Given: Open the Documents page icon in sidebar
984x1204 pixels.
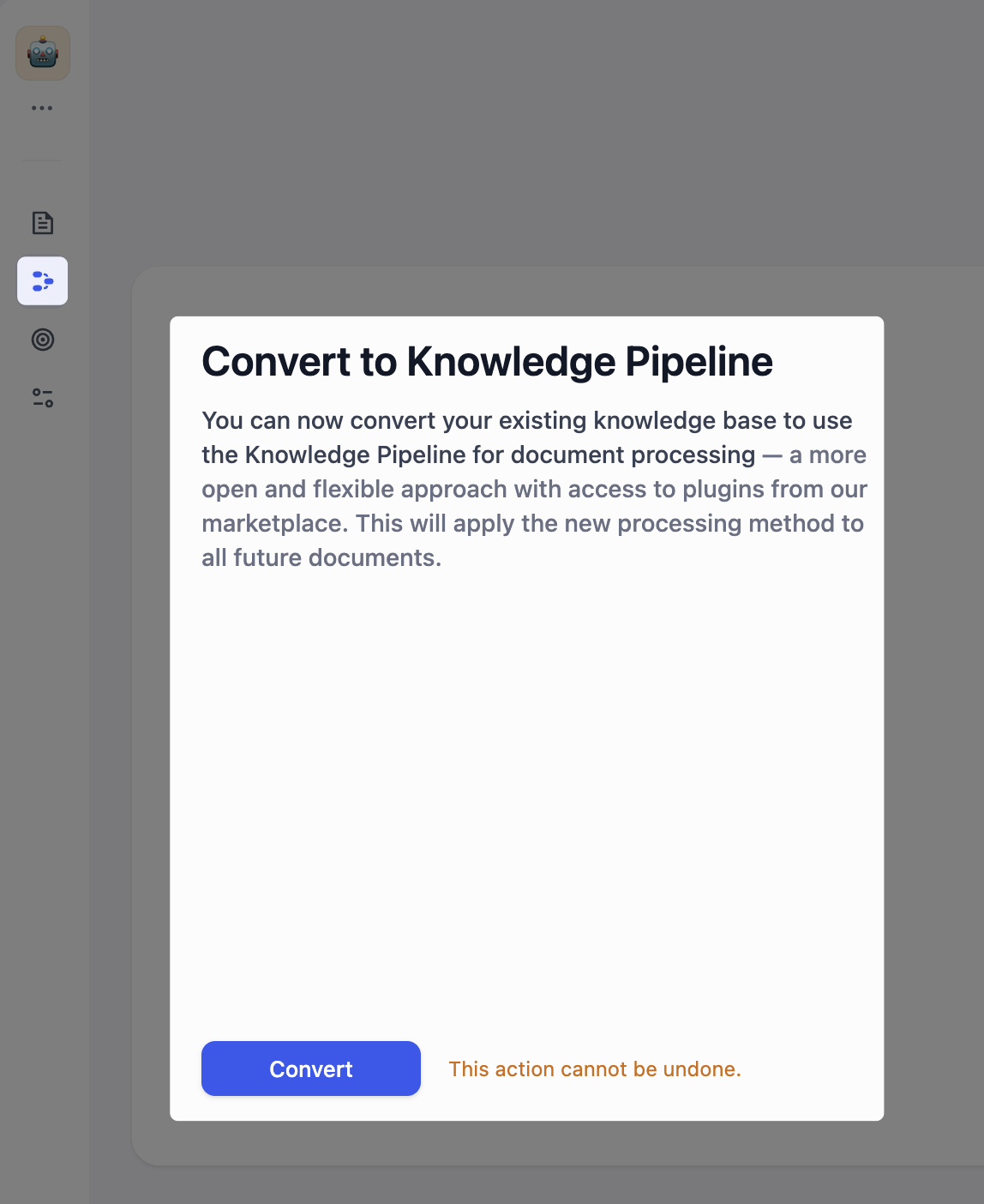Looking at the screenshot, I should (x=43, y=223).
